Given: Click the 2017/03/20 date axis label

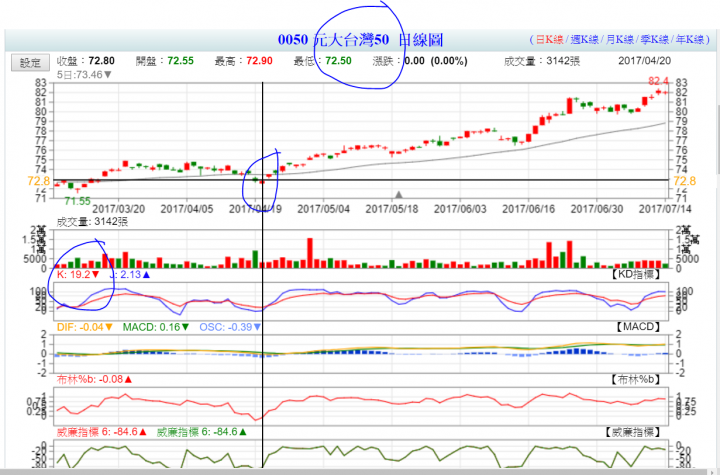Looking at the screenshot, I should 118,209.
